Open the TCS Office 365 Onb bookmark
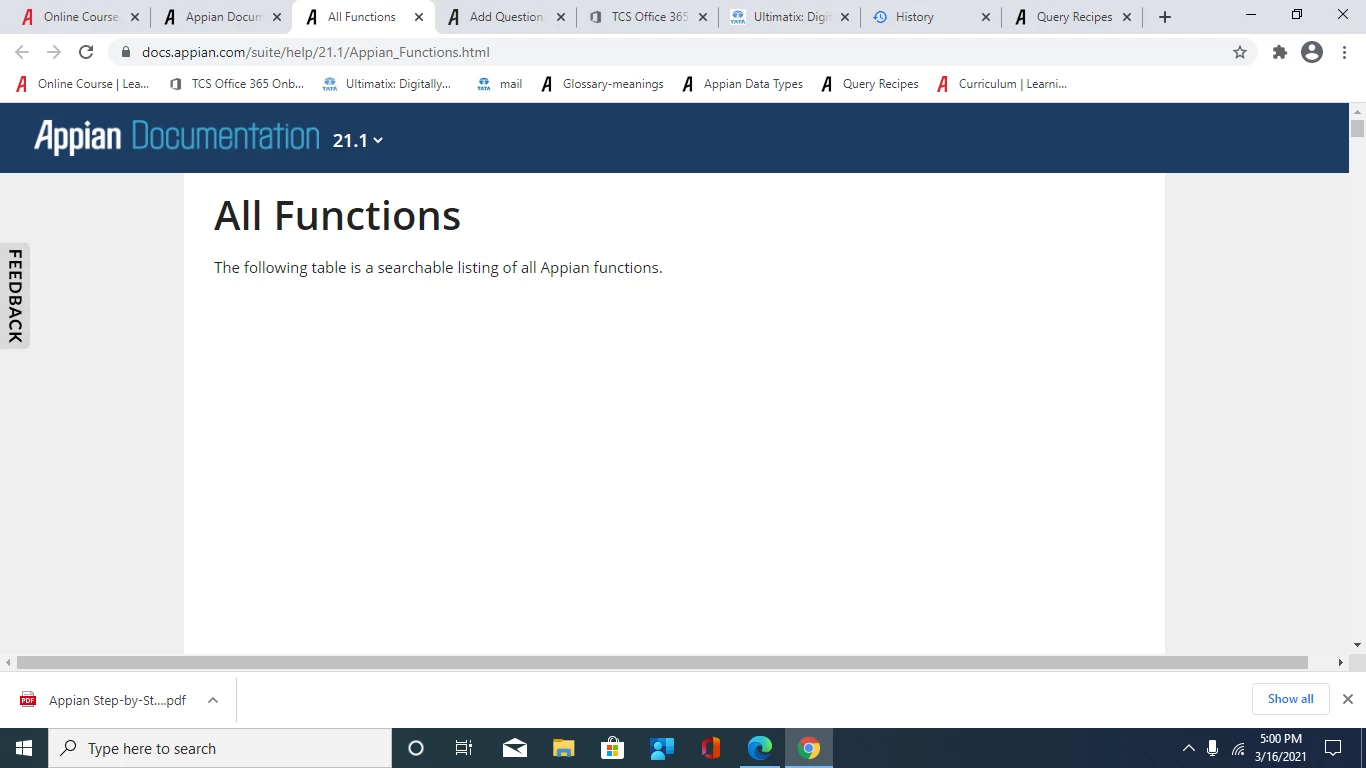The width and height of the screenshot is (1366, 768). pos(237,84)
